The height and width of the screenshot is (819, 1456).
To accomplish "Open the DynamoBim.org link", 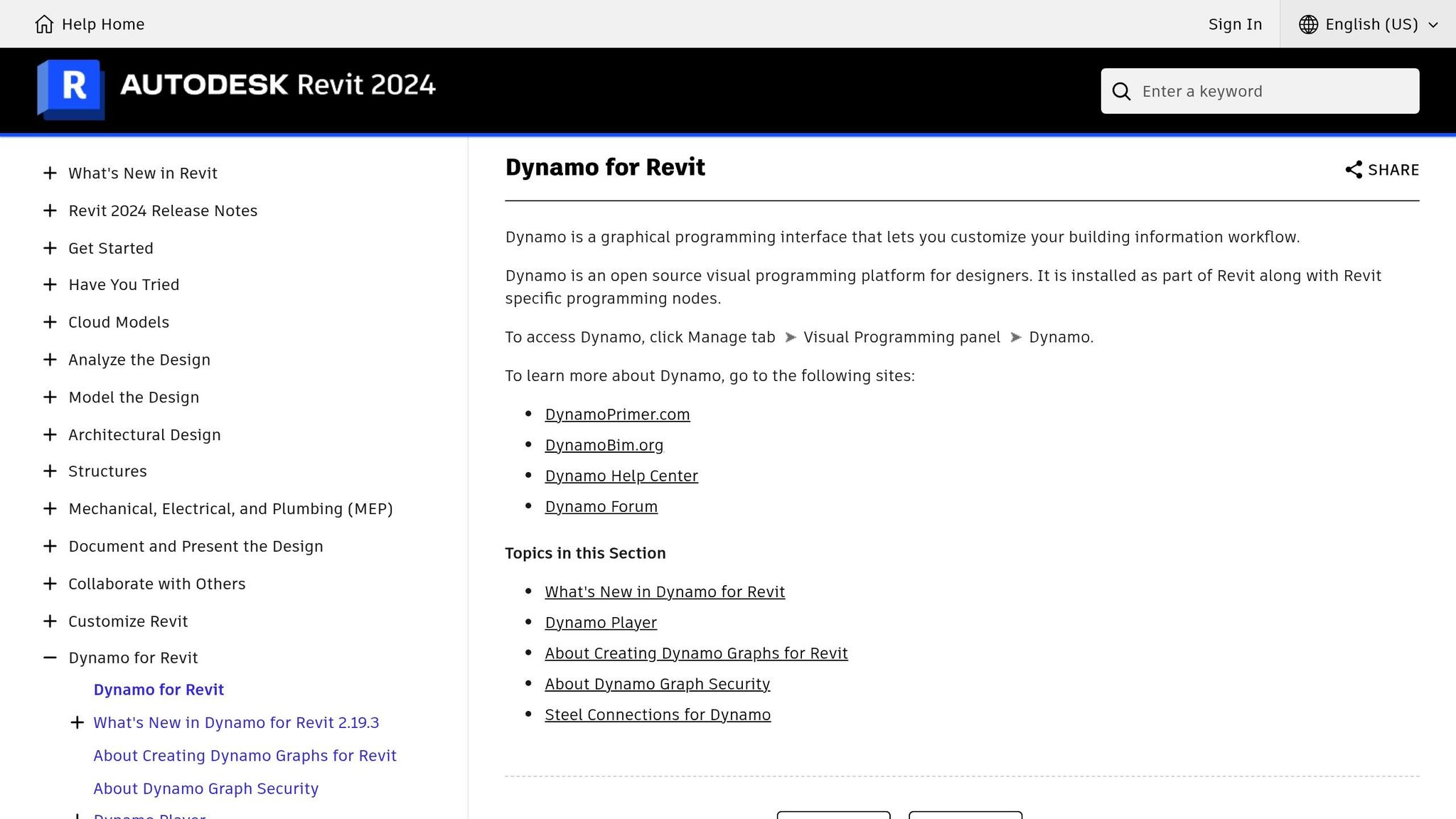I will click(x=604, y=445).
